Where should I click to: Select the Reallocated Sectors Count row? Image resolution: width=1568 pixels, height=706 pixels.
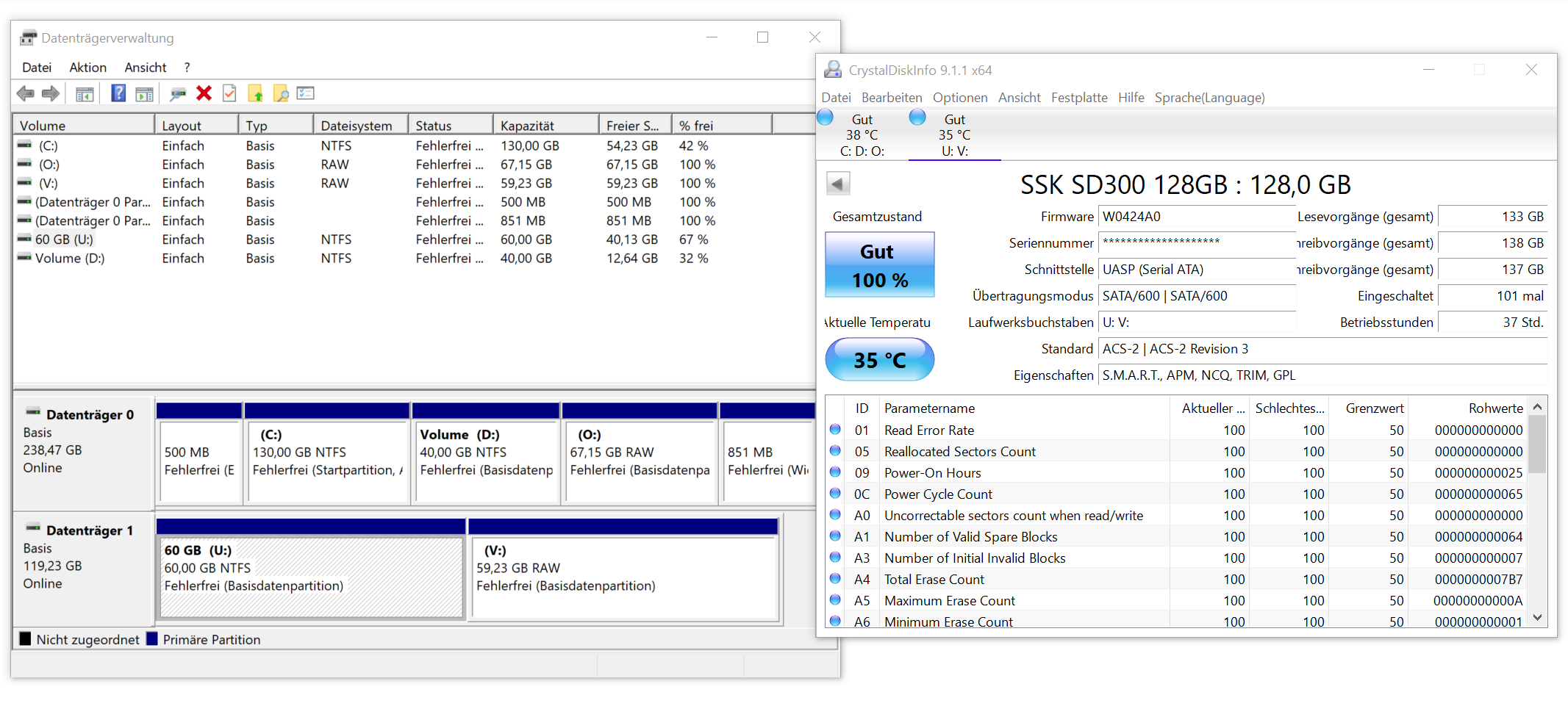959,452
